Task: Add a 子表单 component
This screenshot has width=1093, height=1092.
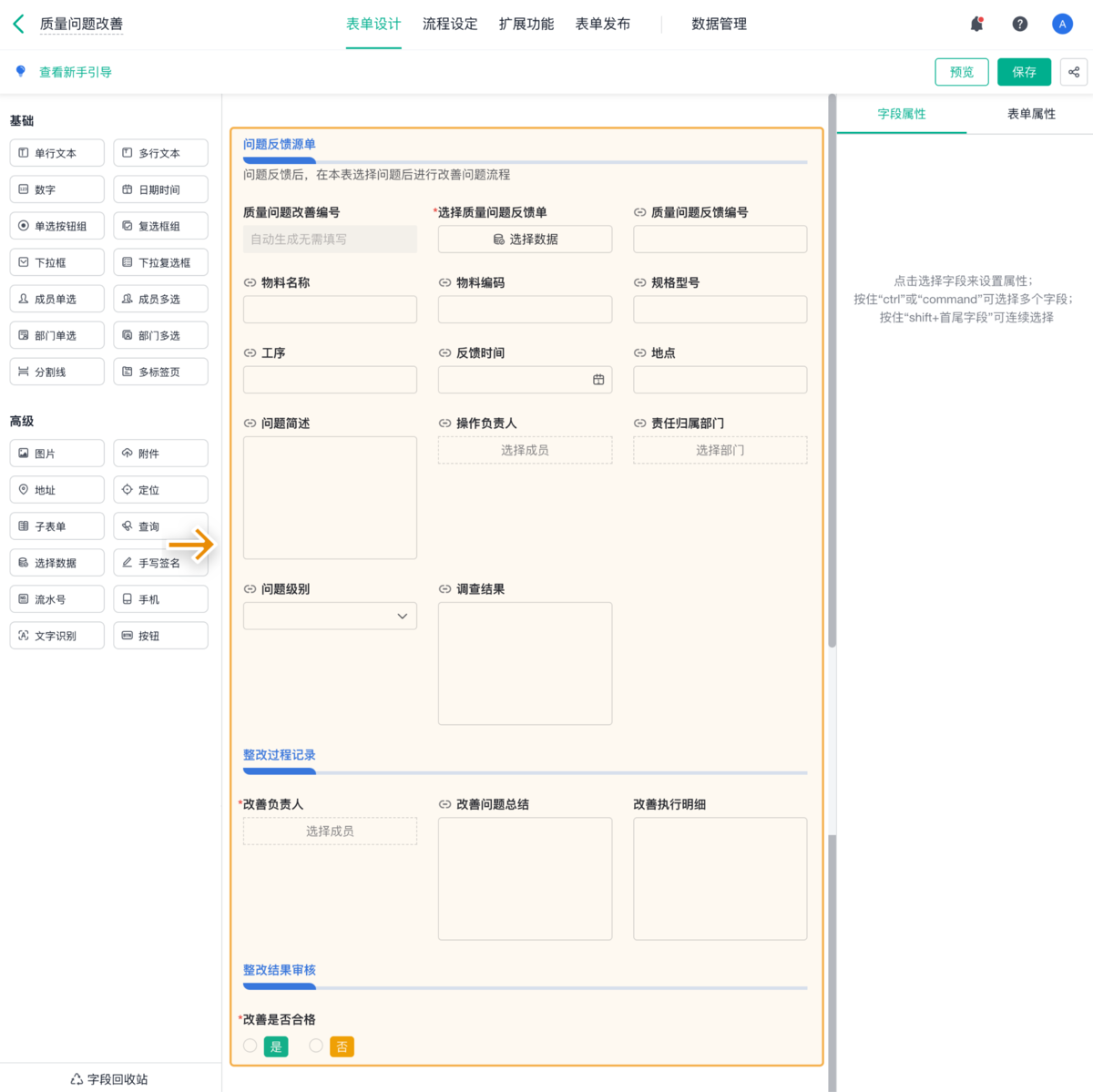Action: click(x=57, y=526)
